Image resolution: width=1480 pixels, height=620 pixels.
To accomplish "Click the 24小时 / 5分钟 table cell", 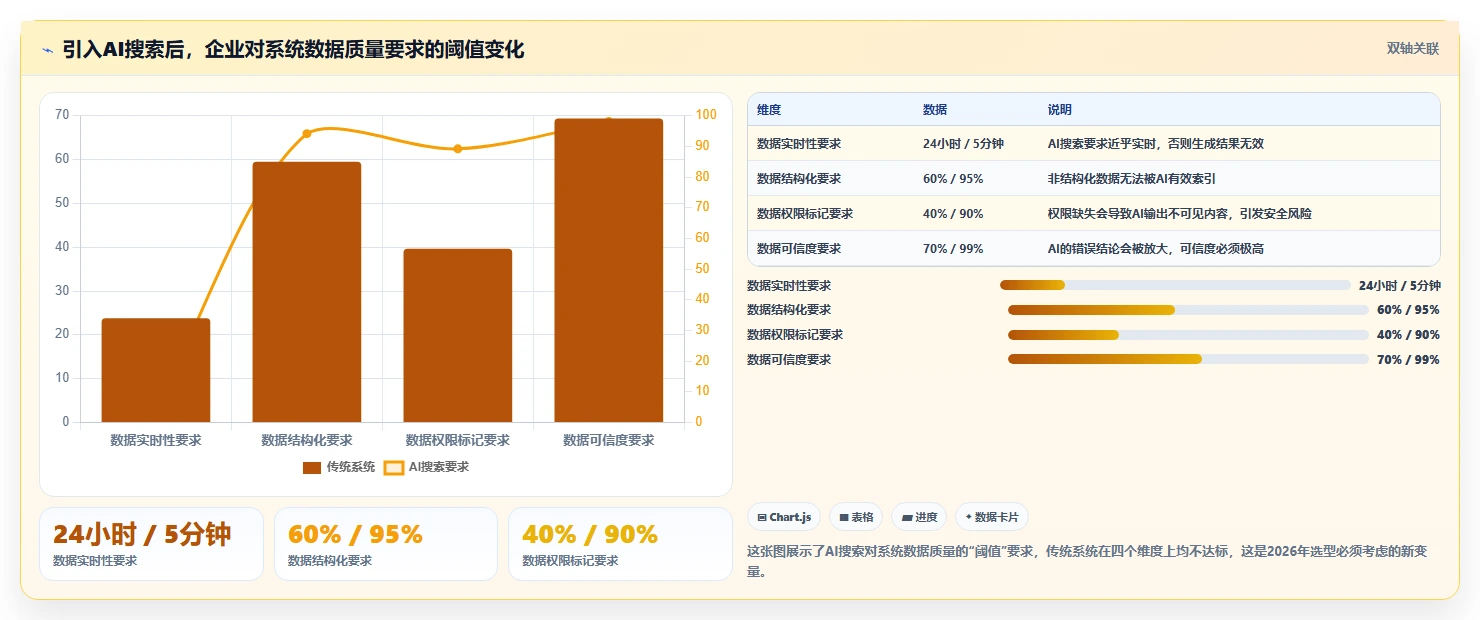I will pos(963,144).
